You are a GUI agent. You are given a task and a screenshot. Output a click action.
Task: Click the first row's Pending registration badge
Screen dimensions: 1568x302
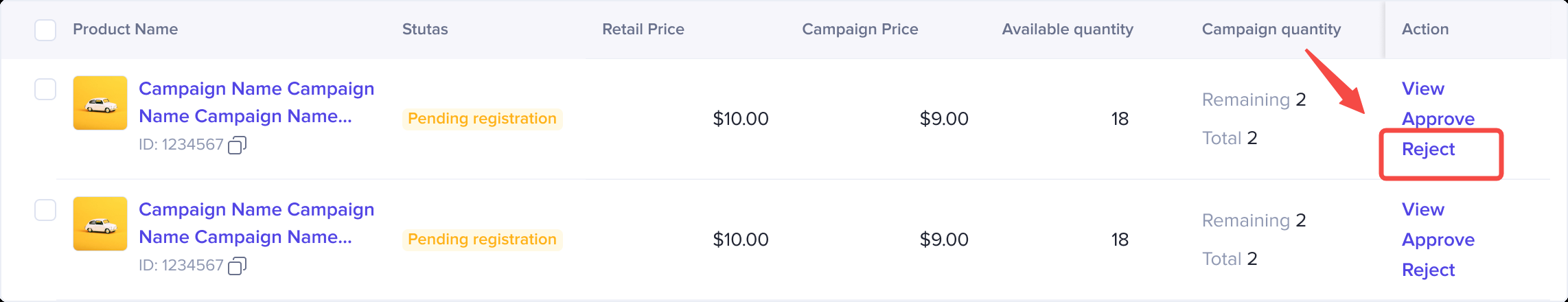(x=482, y=119)
